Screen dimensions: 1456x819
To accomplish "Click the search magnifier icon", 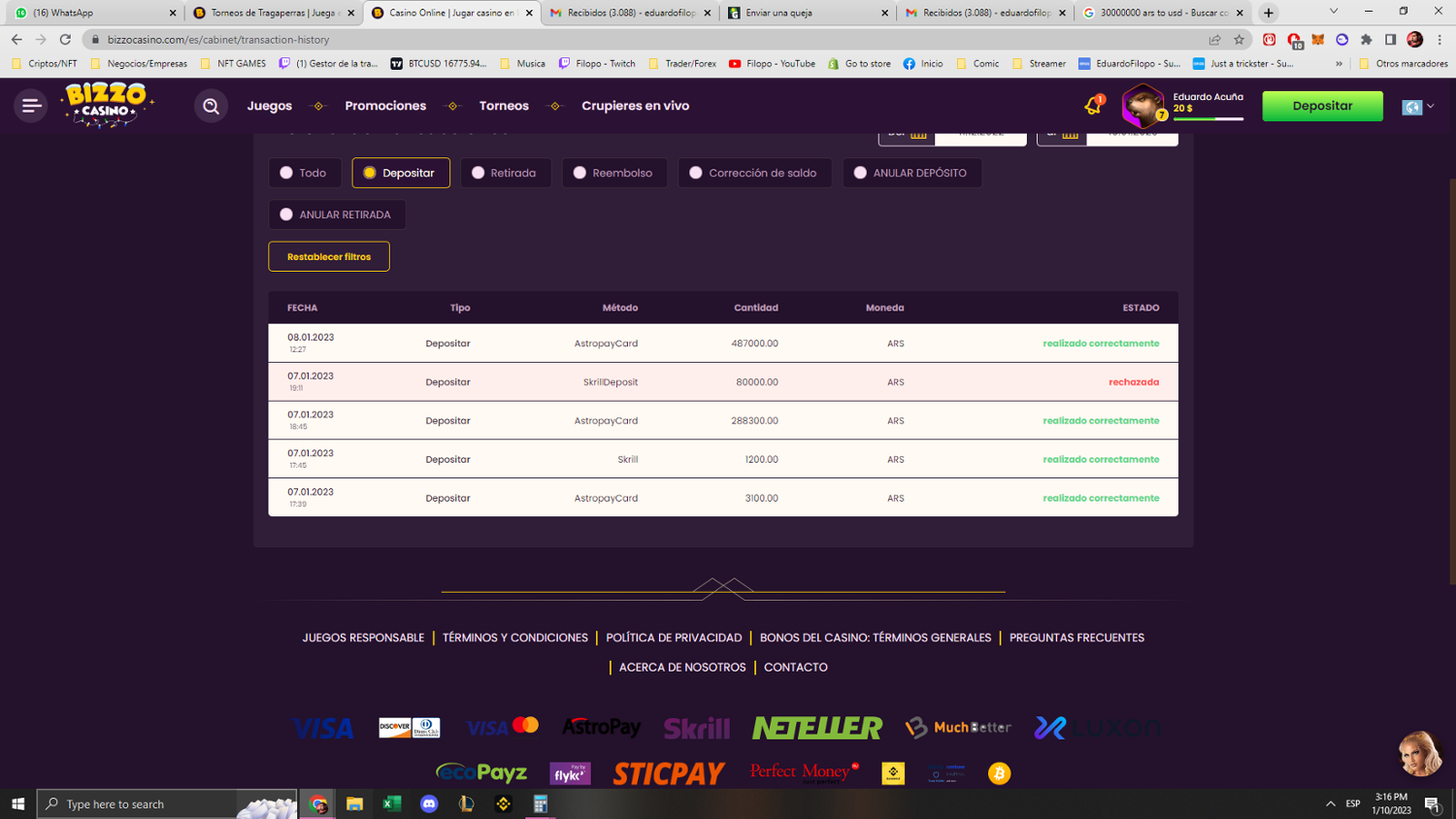I will click(x=211, y=106).
